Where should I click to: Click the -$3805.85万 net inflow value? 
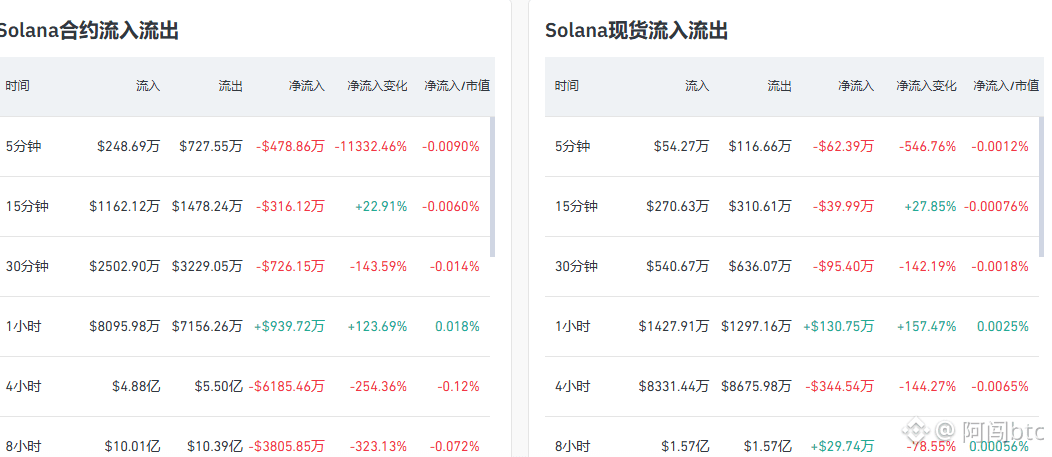286,446
